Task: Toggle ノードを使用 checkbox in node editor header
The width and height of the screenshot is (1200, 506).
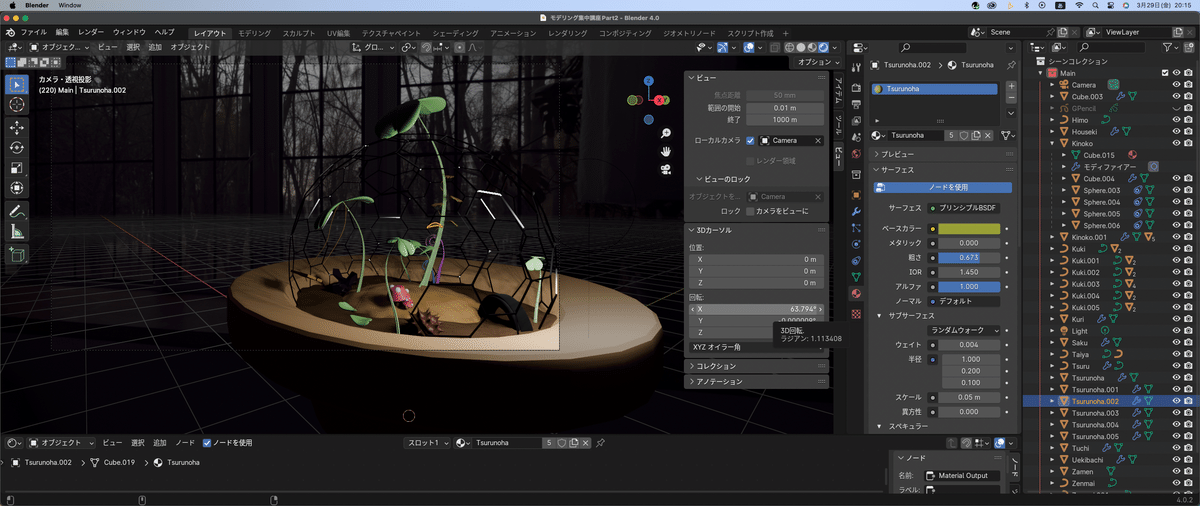Action: (x=207, y=442)
